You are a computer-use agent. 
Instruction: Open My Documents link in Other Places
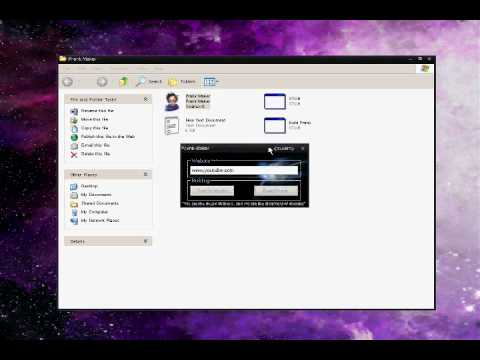click(96, 195)
